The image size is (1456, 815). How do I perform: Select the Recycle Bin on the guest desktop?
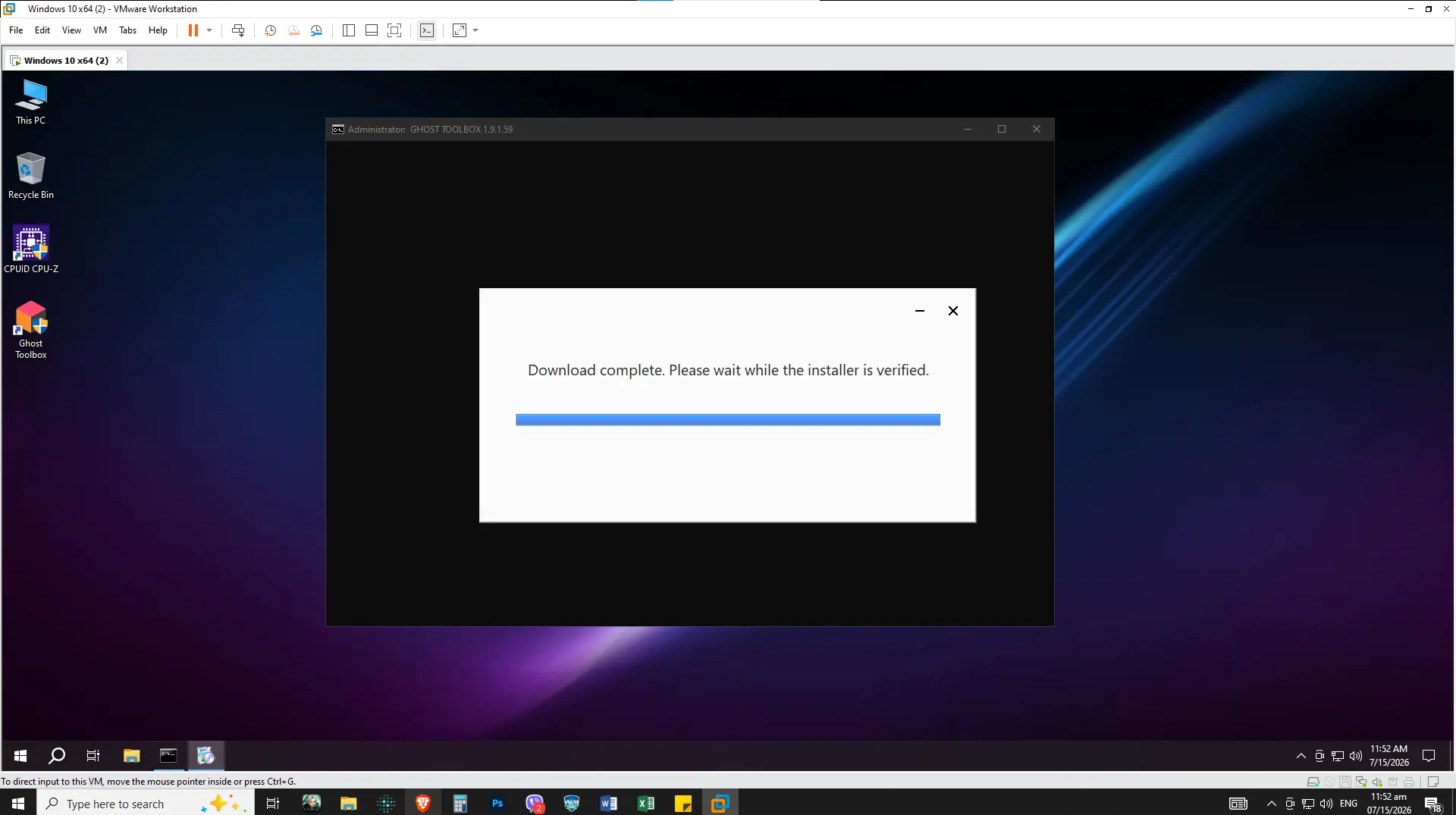pyautogui.click(x=31, y=176)
